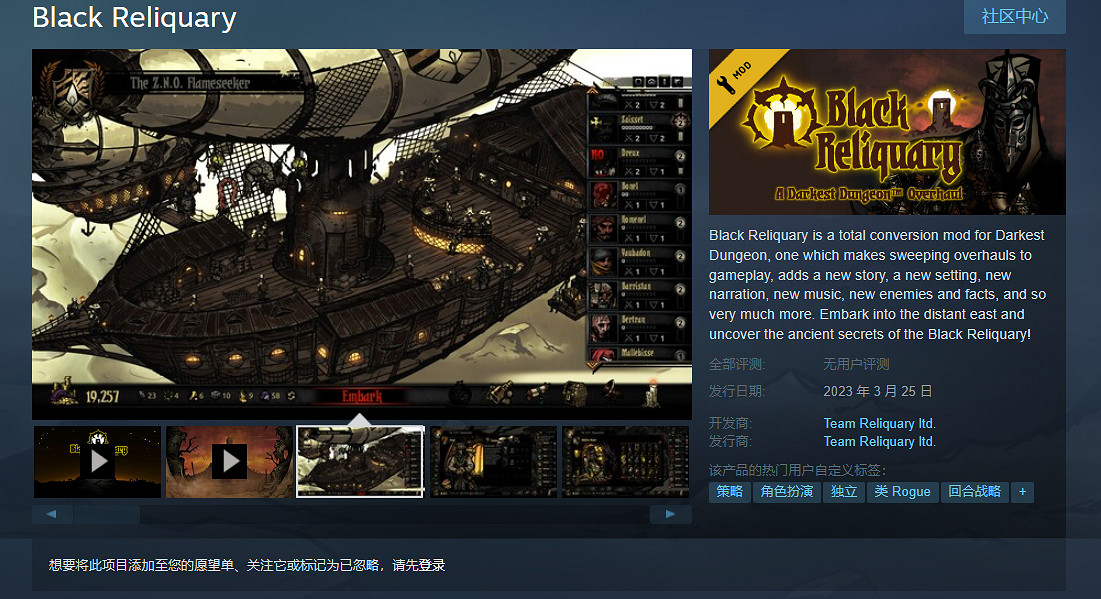Select the 独立 tag
Screen dimensions: 1101x599
pos(844,492)
